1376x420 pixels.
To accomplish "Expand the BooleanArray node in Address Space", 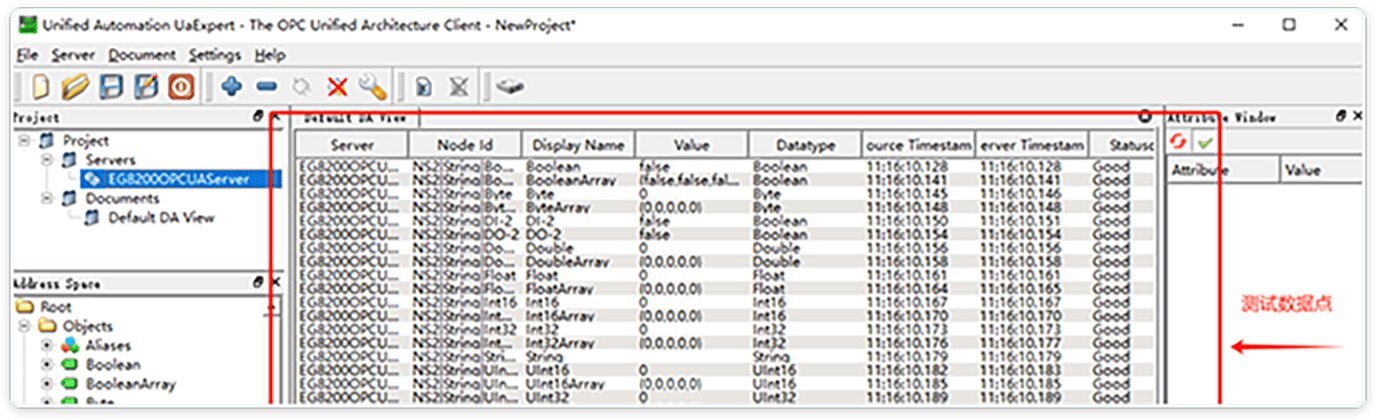I will (47, 384).
